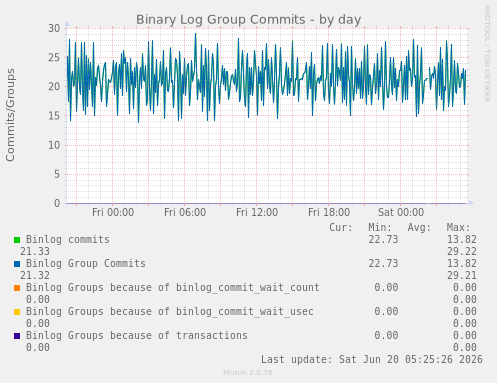Viewport: 497px width, 383px height.
Task: Click the 'Min:' column header
Action: point(380,228)
